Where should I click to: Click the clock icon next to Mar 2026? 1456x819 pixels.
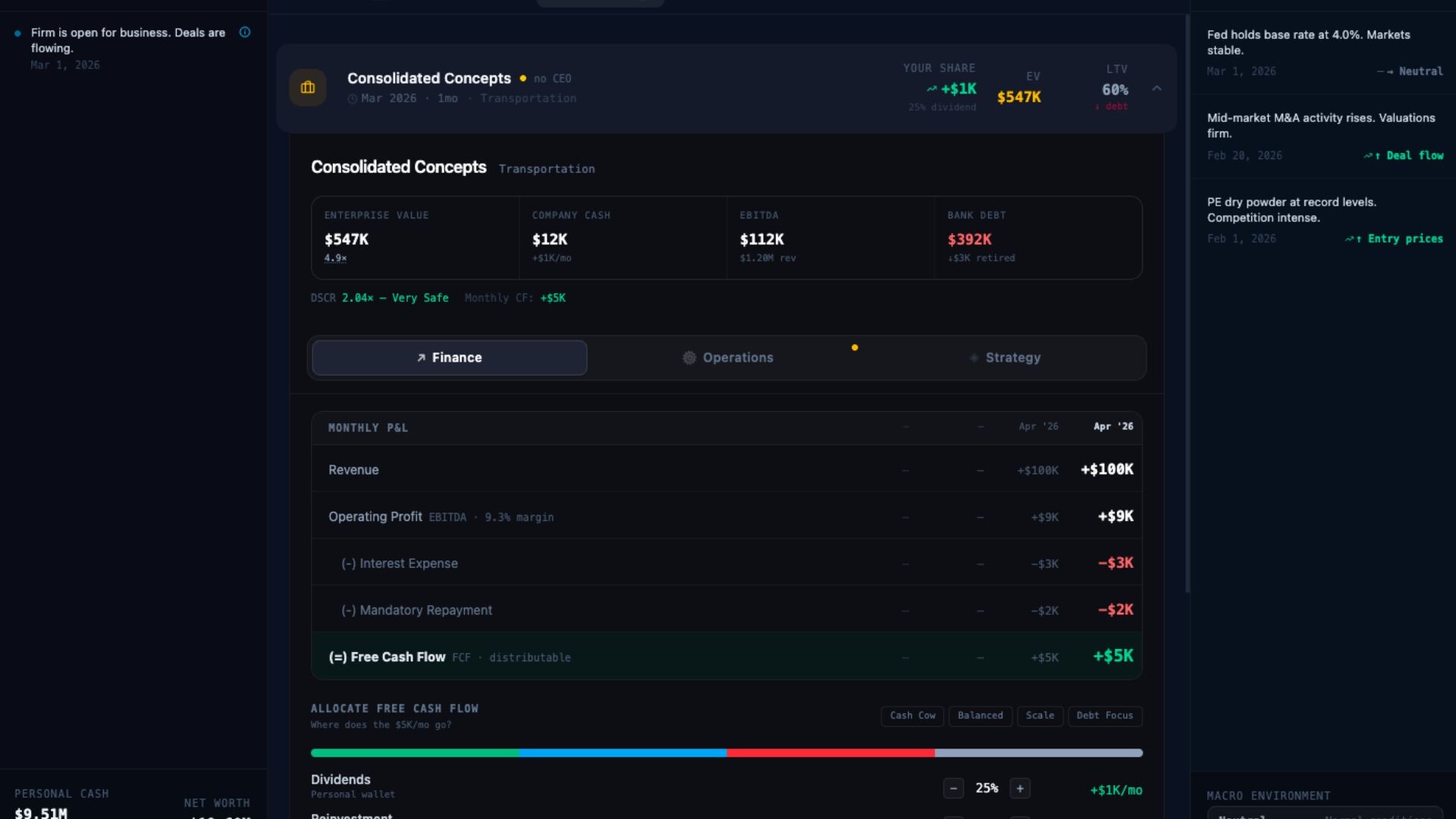pyautogui.click(x=353, y=99)
